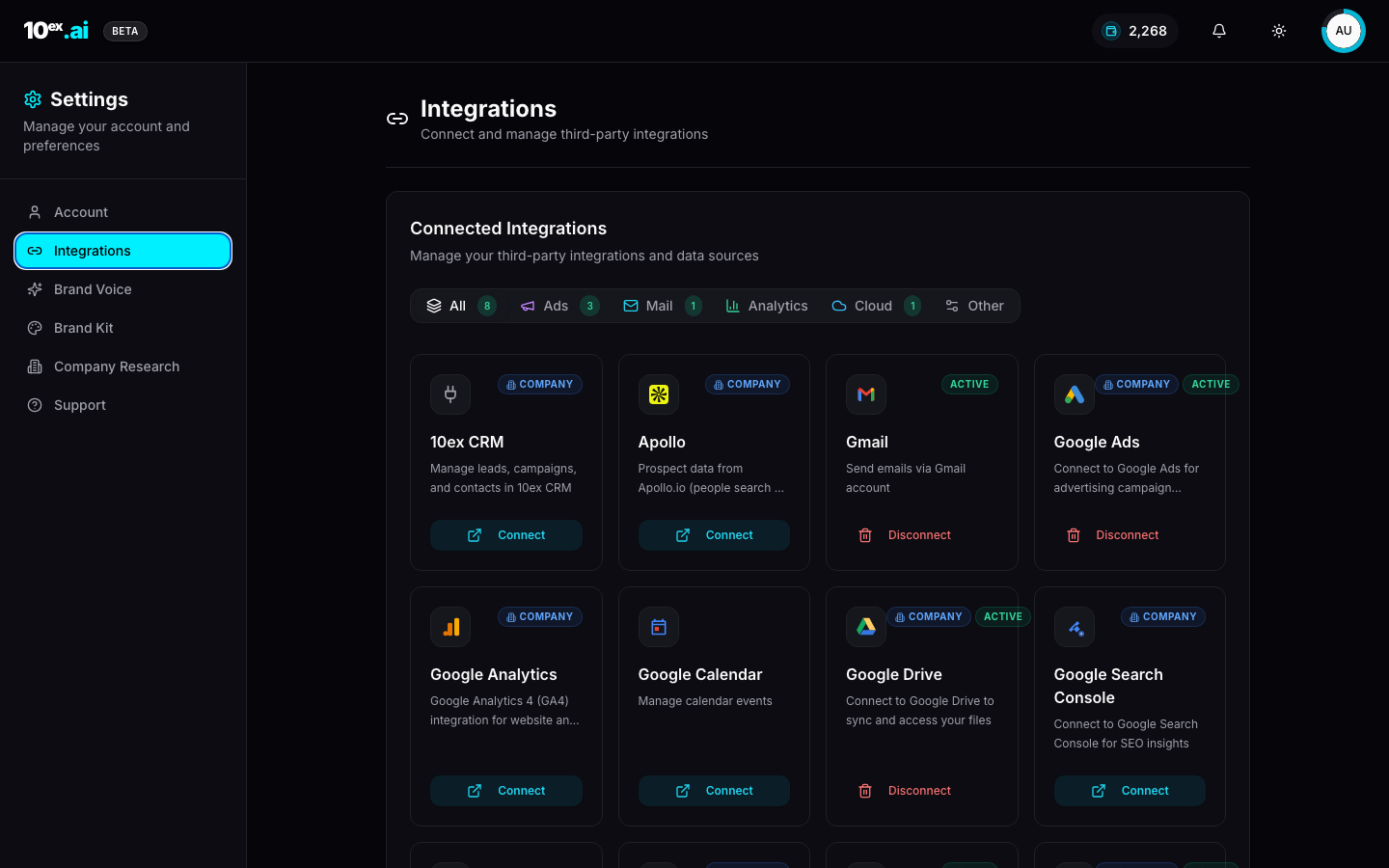Click 'Manage calendar events' description
This screenshot has height=868, width=1389.
pyautogui.click(x=705, y=701)
